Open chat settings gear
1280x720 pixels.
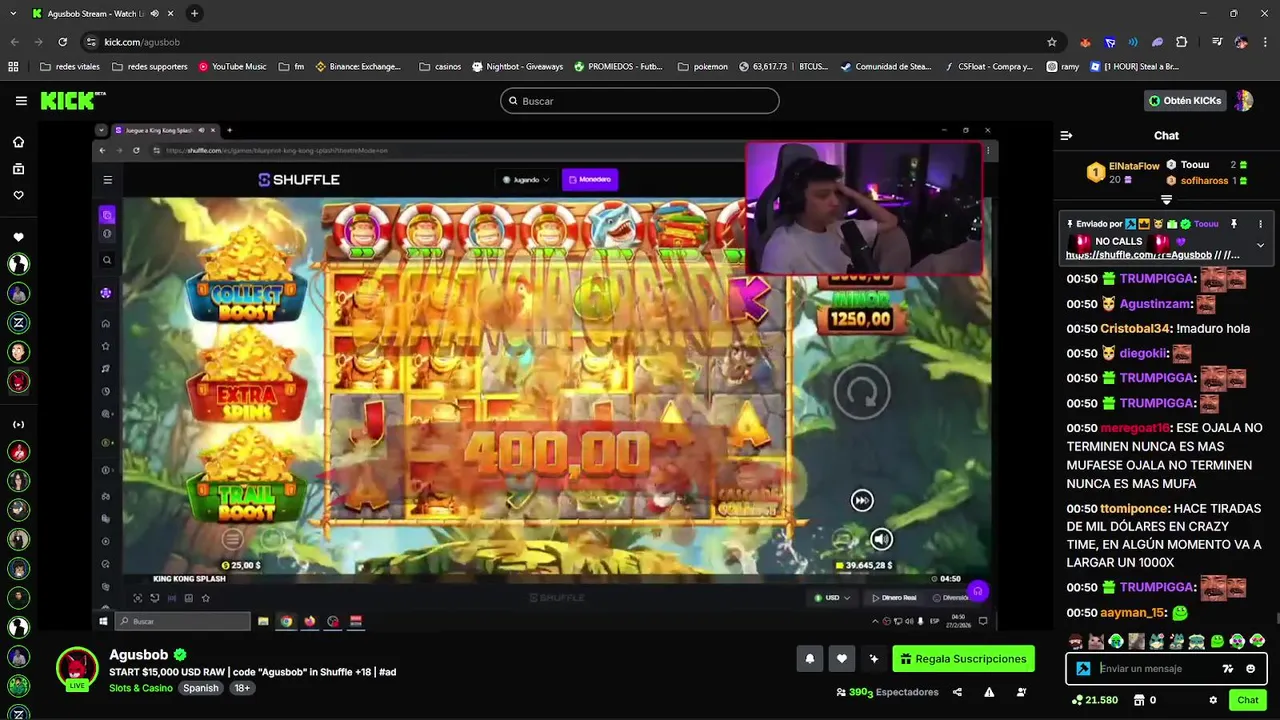click(x=1213, y=700)
